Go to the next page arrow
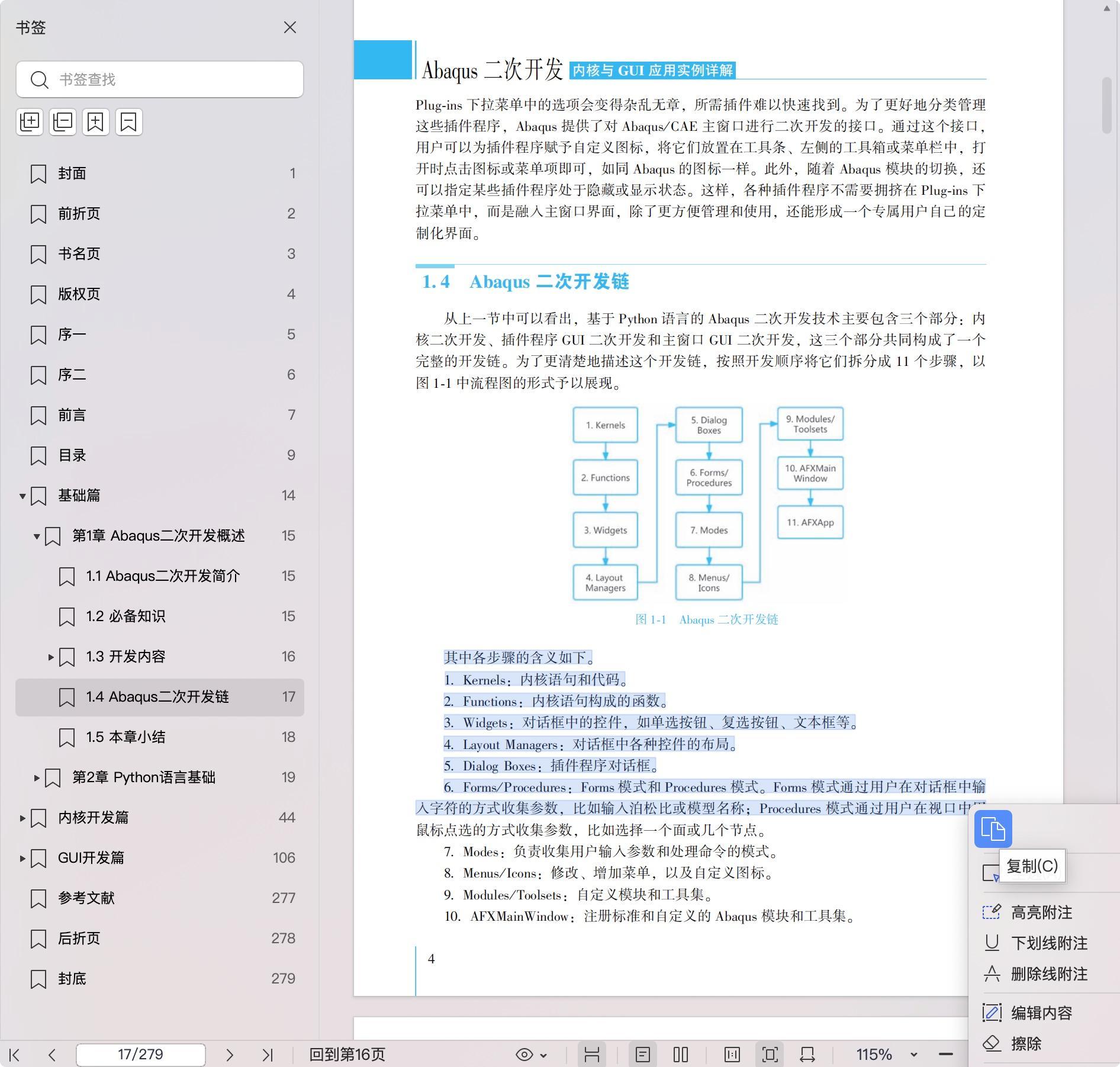This screenshot has height=1067, width=1120. (x=230, y=1055)
